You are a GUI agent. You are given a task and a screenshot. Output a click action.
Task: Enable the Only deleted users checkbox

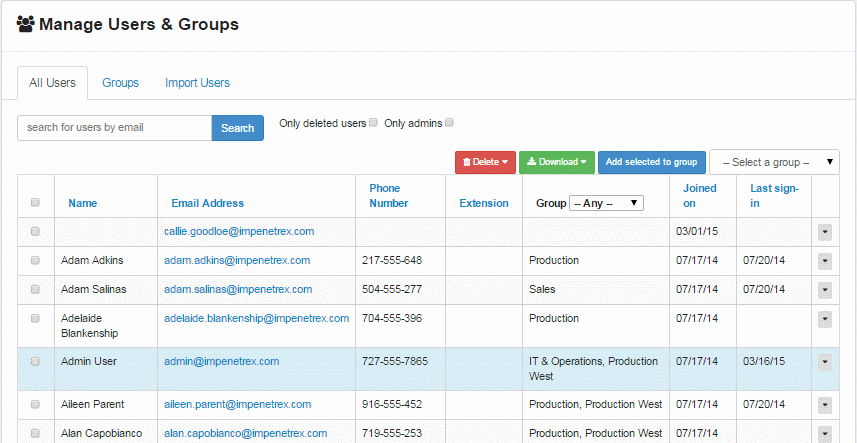click(x=373, y=123)
